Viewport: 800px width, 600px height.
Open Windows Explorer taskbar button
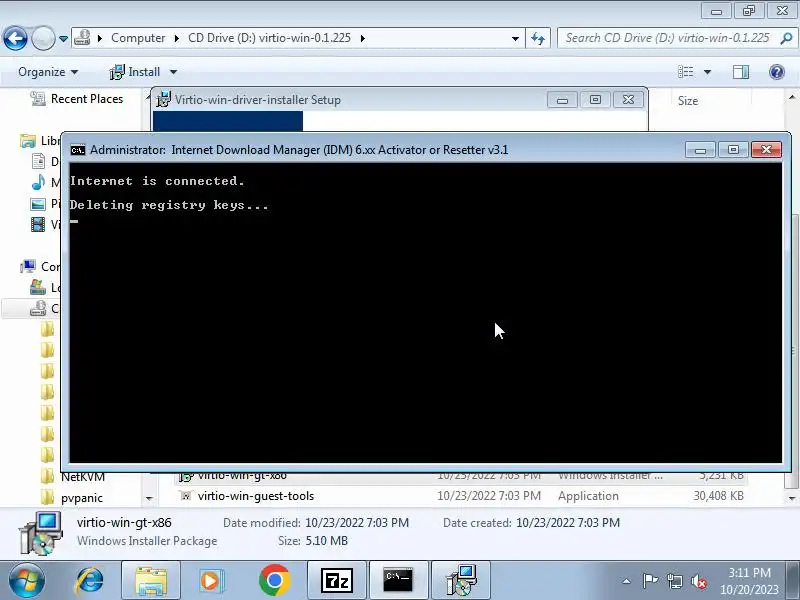tap(151, 581)
